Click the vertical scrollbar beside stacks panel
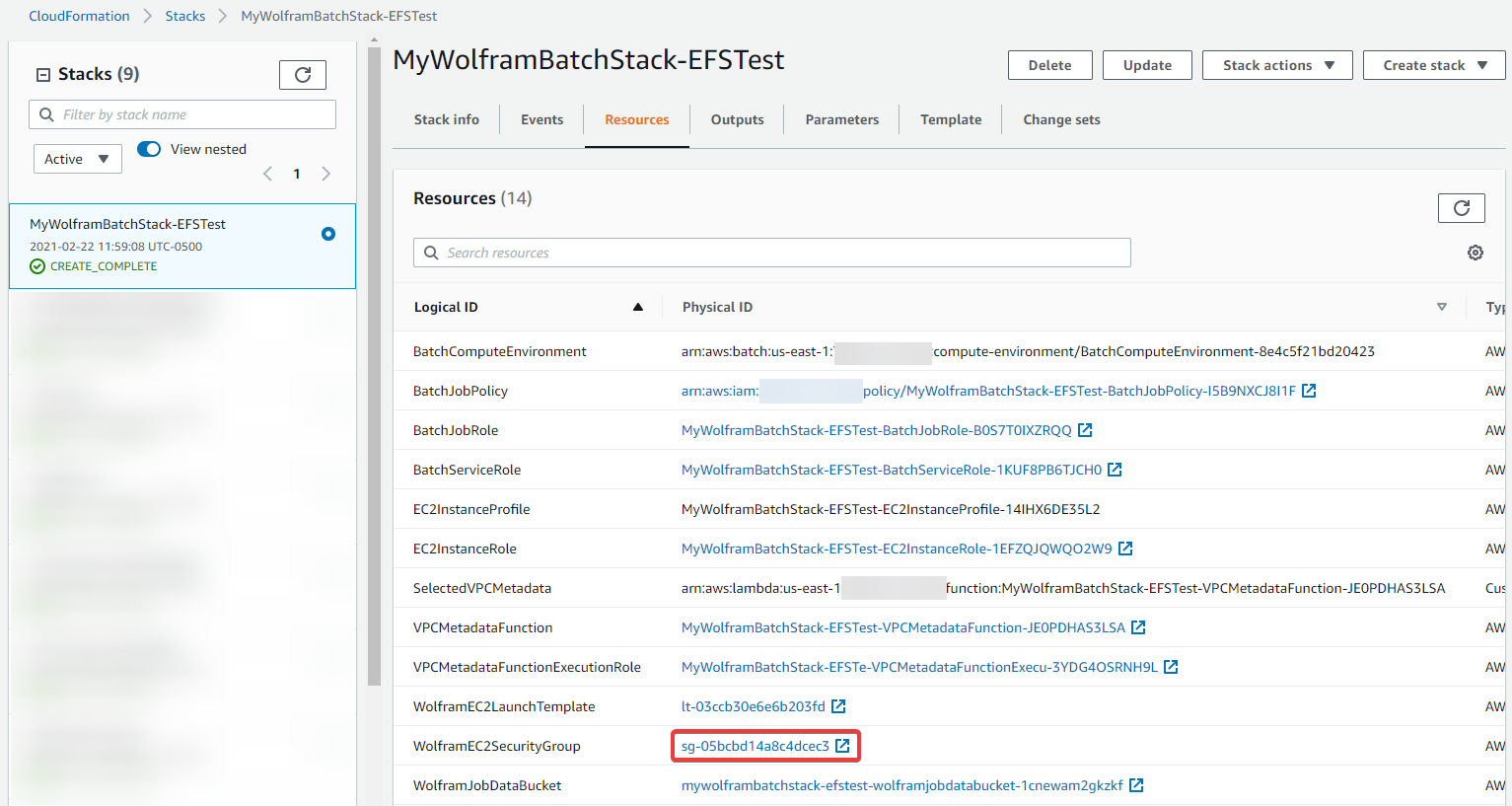Image resolution: width=1512 pixels, height=806 pixels. click(x=374, y=365)
